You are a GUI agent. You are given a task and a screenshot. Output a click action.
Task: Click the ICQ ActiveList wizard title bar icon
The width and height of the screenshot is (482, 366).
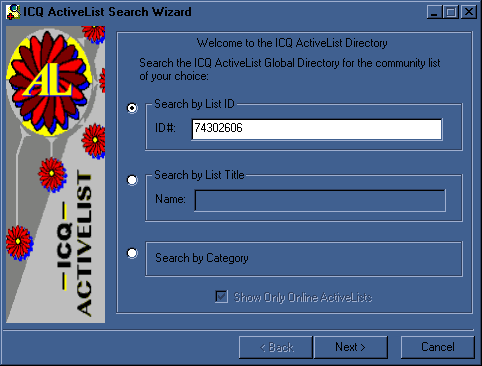(x=13, y=12)
